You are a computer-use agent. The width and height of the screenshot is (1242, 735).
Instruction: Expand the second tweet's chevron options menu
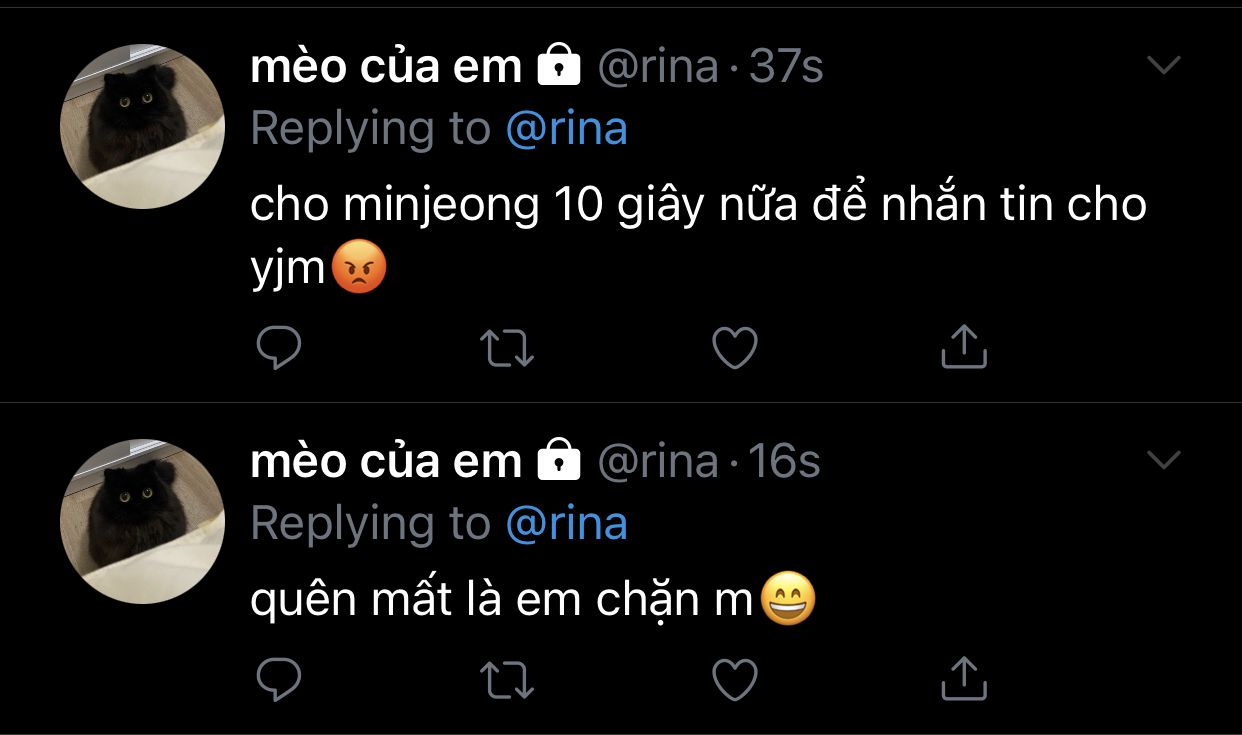point(1163,460)
